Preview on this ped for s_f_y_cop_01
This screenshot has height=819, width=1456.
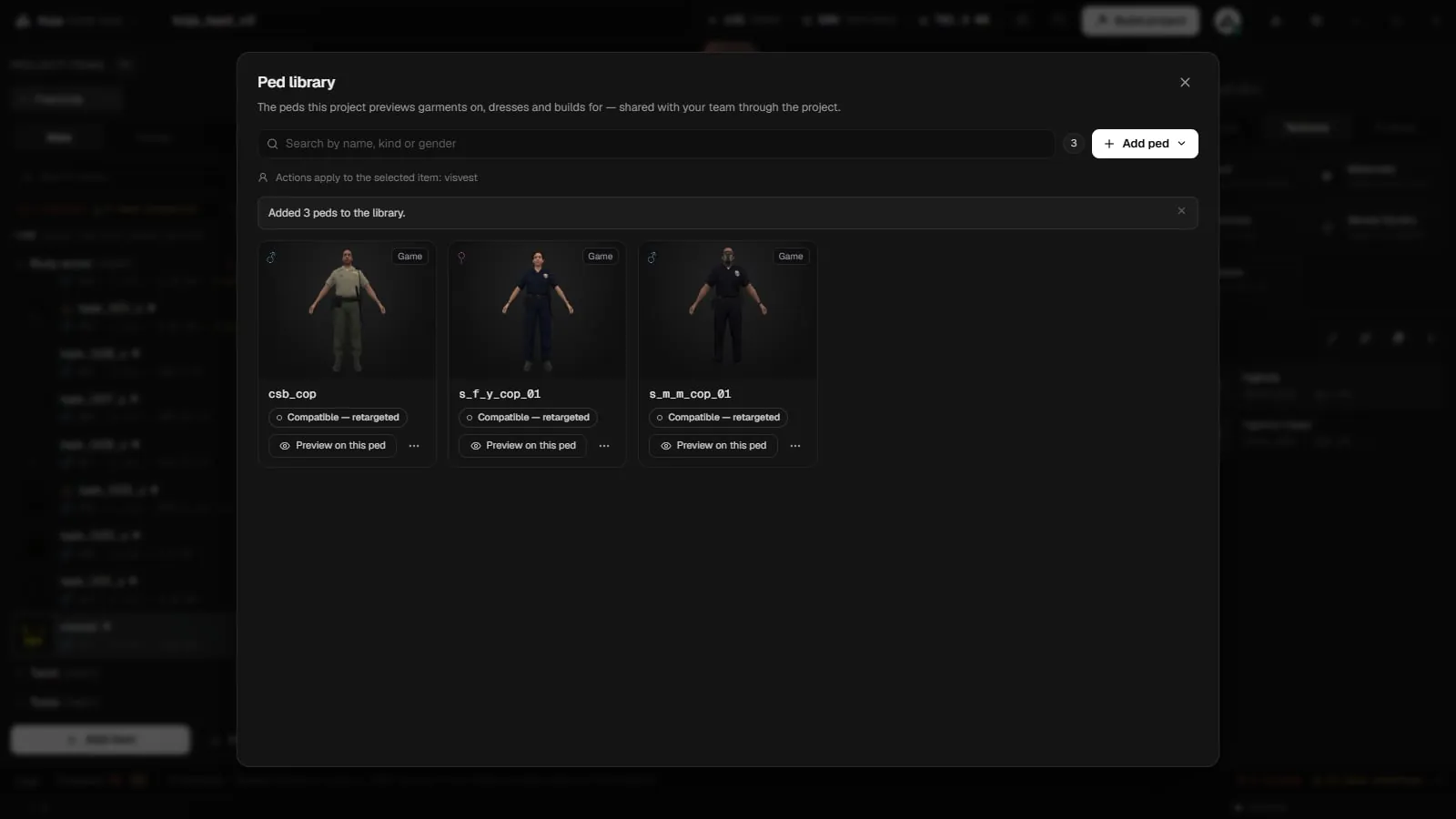[522, 446]
